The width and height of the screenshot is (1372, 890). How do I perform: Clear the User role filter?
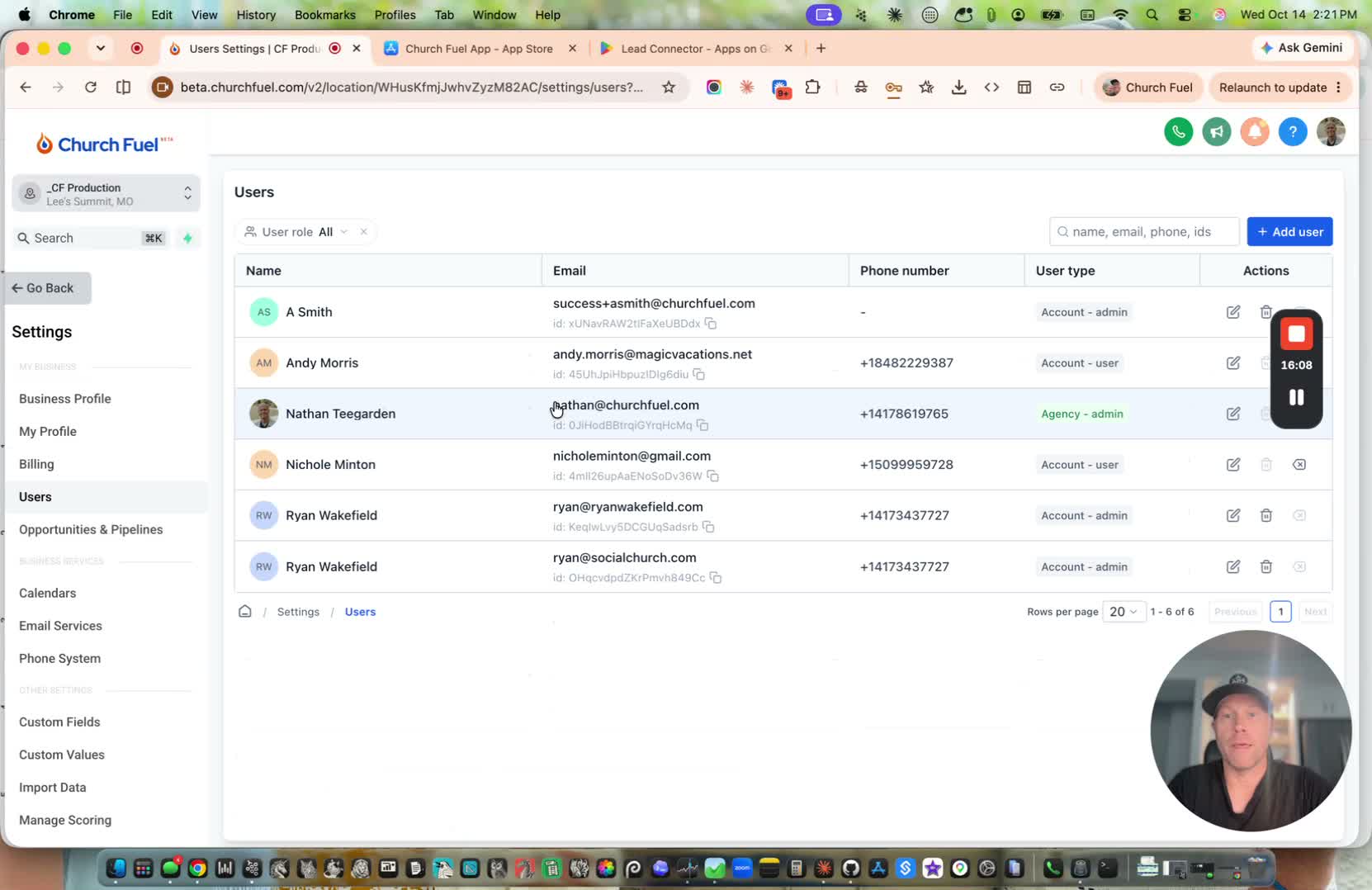(x=364, y=232)
